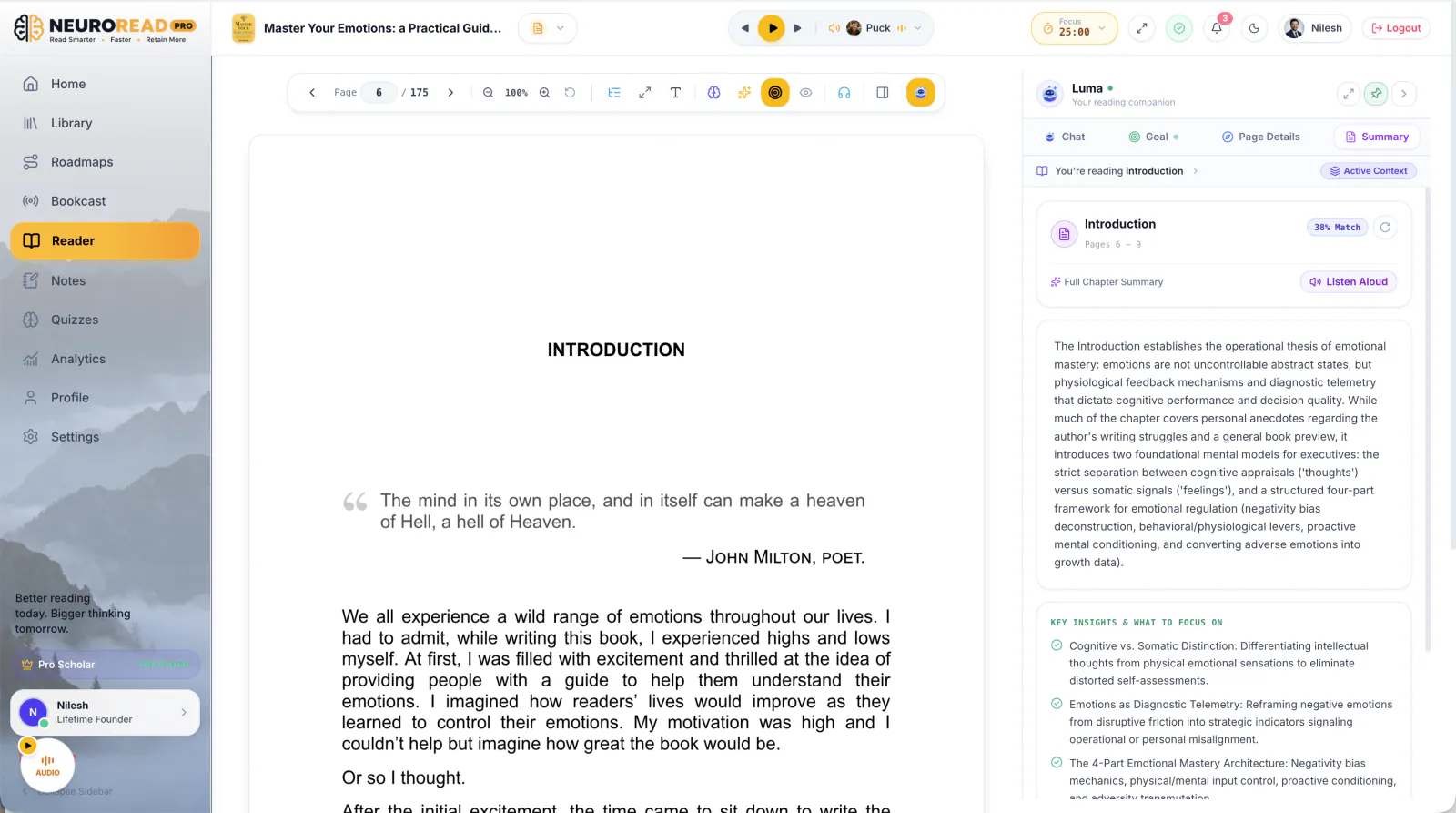Click the 38% Match badge

pyautogui.click(x=1338, y=228)
